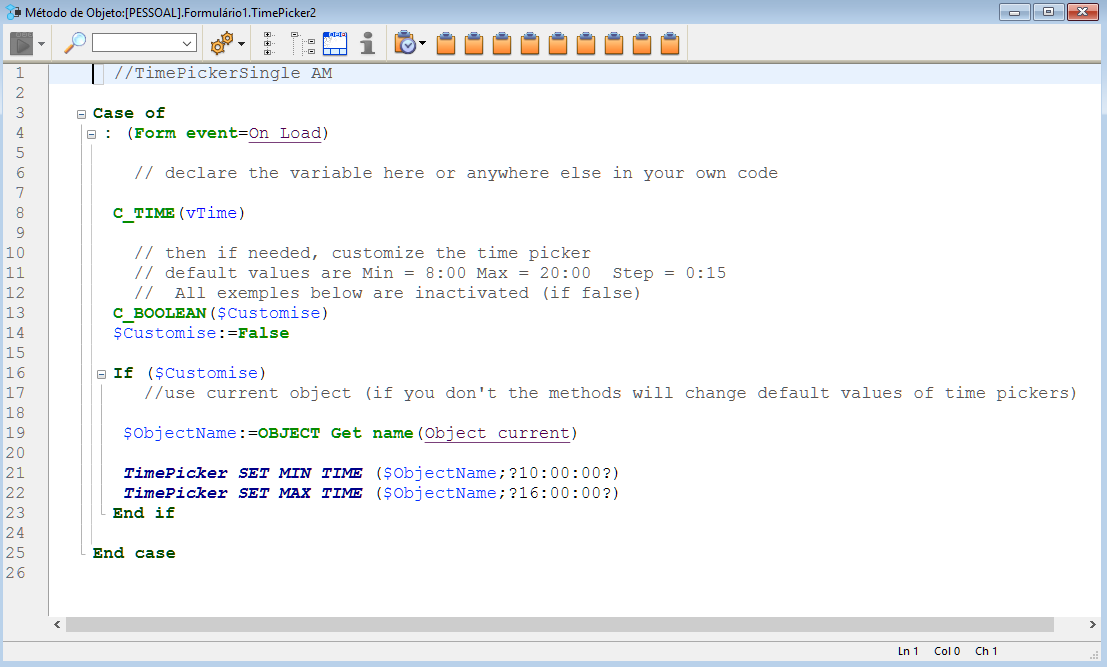Click the clipboard 8 icon in toolbar
The height and width of the screenshot is (667, 1107).
point(642,43)
